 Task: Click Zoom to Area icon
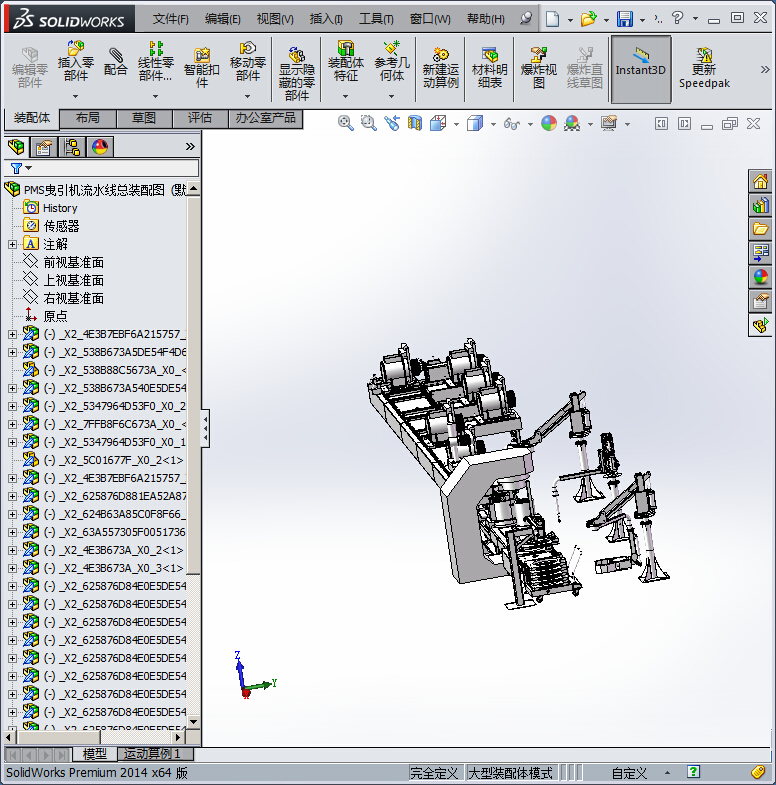point(368,123)
